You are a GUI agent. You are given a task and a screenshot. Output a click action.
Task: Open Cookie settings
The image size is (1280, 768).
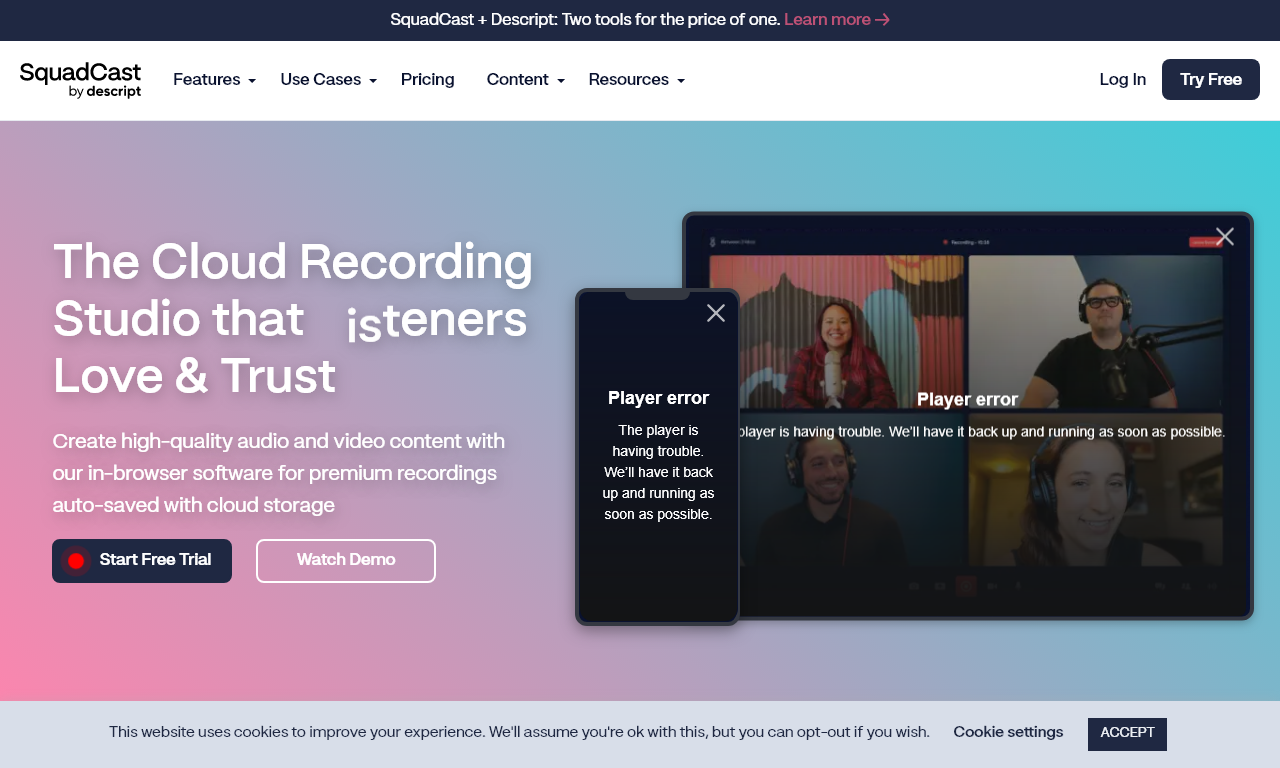pos(1008,732)
